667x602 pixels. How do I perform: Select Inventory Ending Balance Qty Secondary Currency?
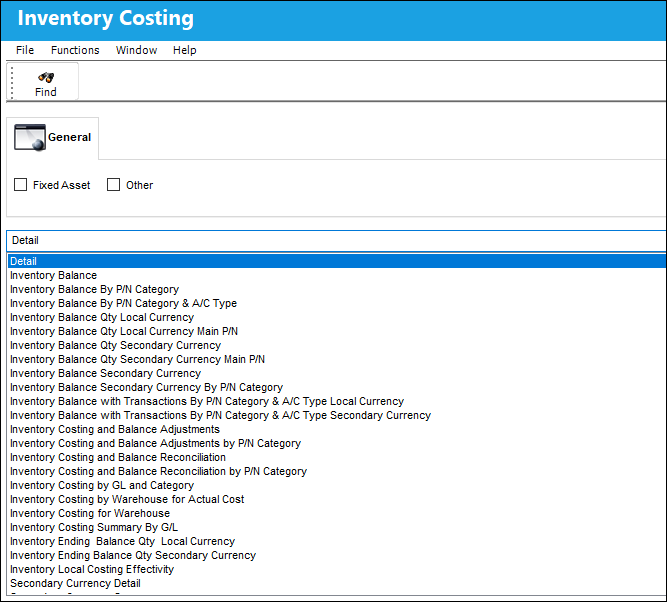336,556
